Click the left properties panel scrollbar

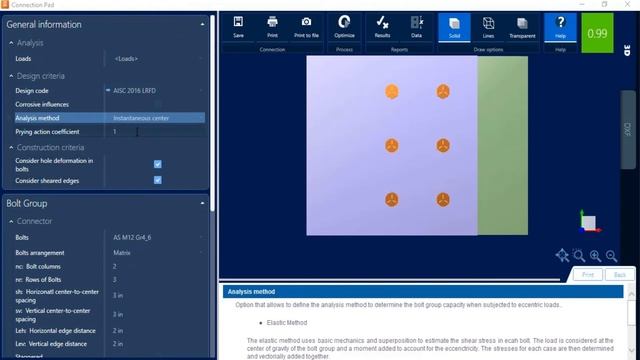click(212, 114)
